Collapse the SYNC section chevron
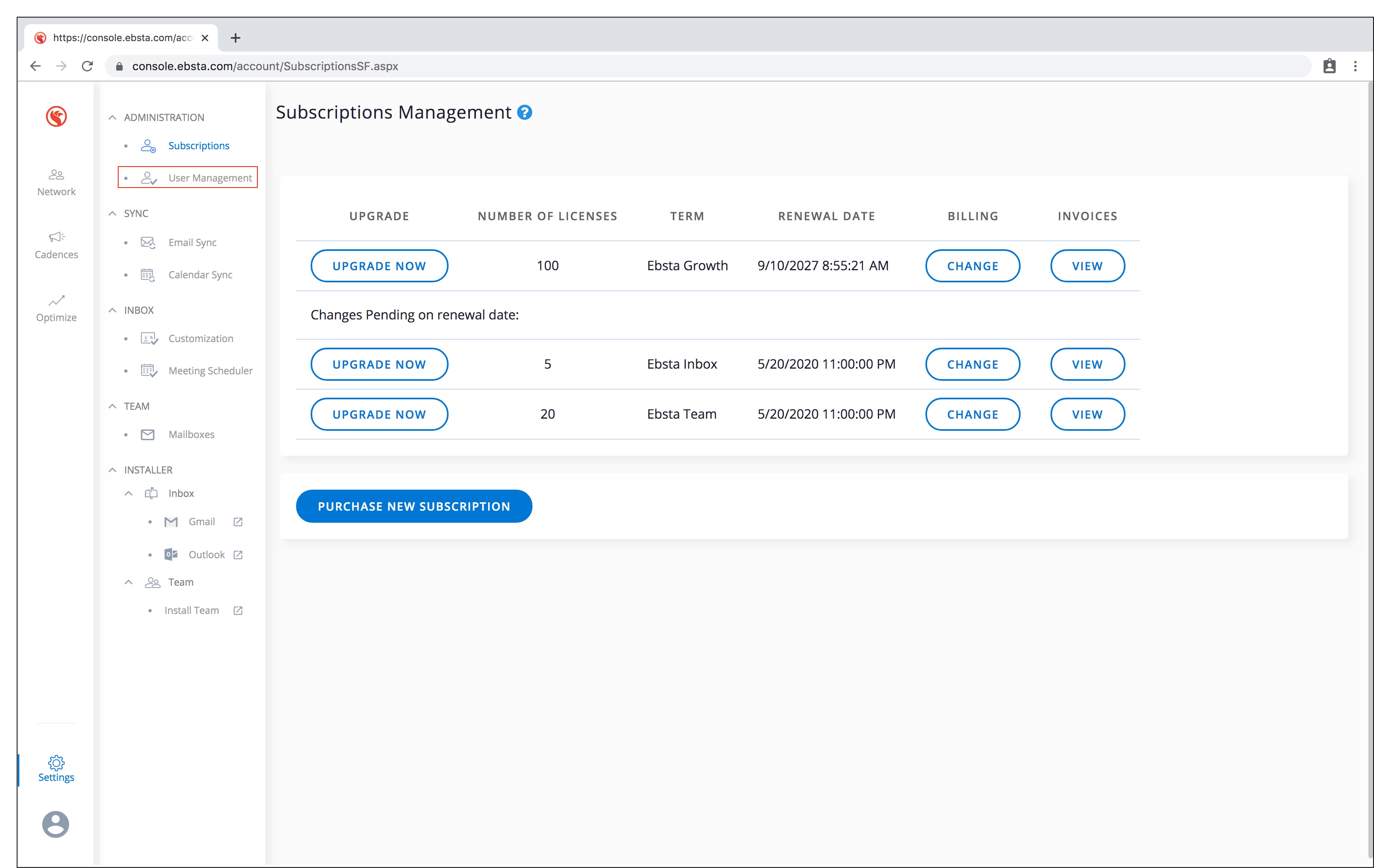 click(113, 213)
